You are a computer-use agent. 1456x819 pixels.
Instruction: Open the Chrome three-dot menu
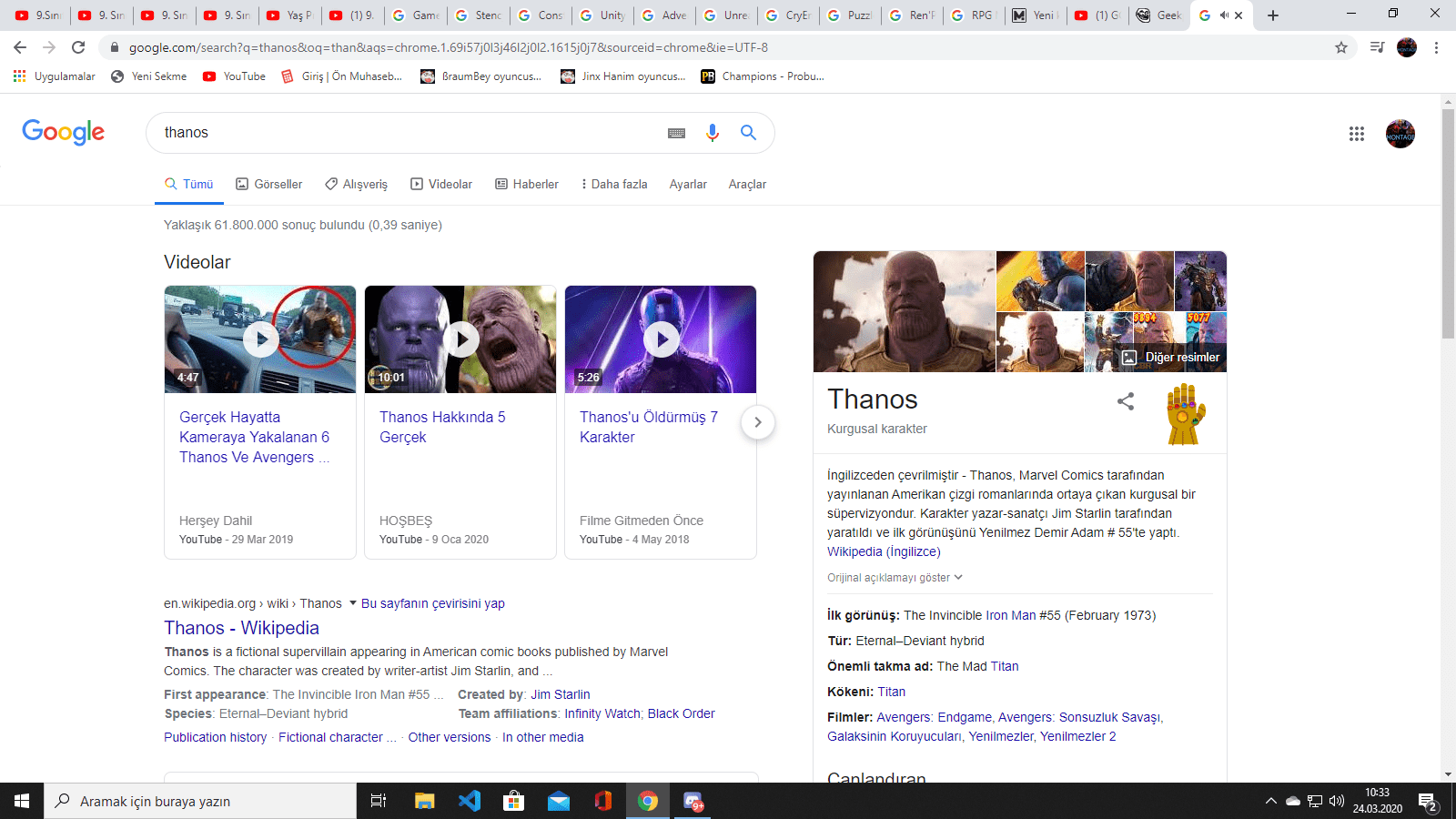coord(1436,47)
